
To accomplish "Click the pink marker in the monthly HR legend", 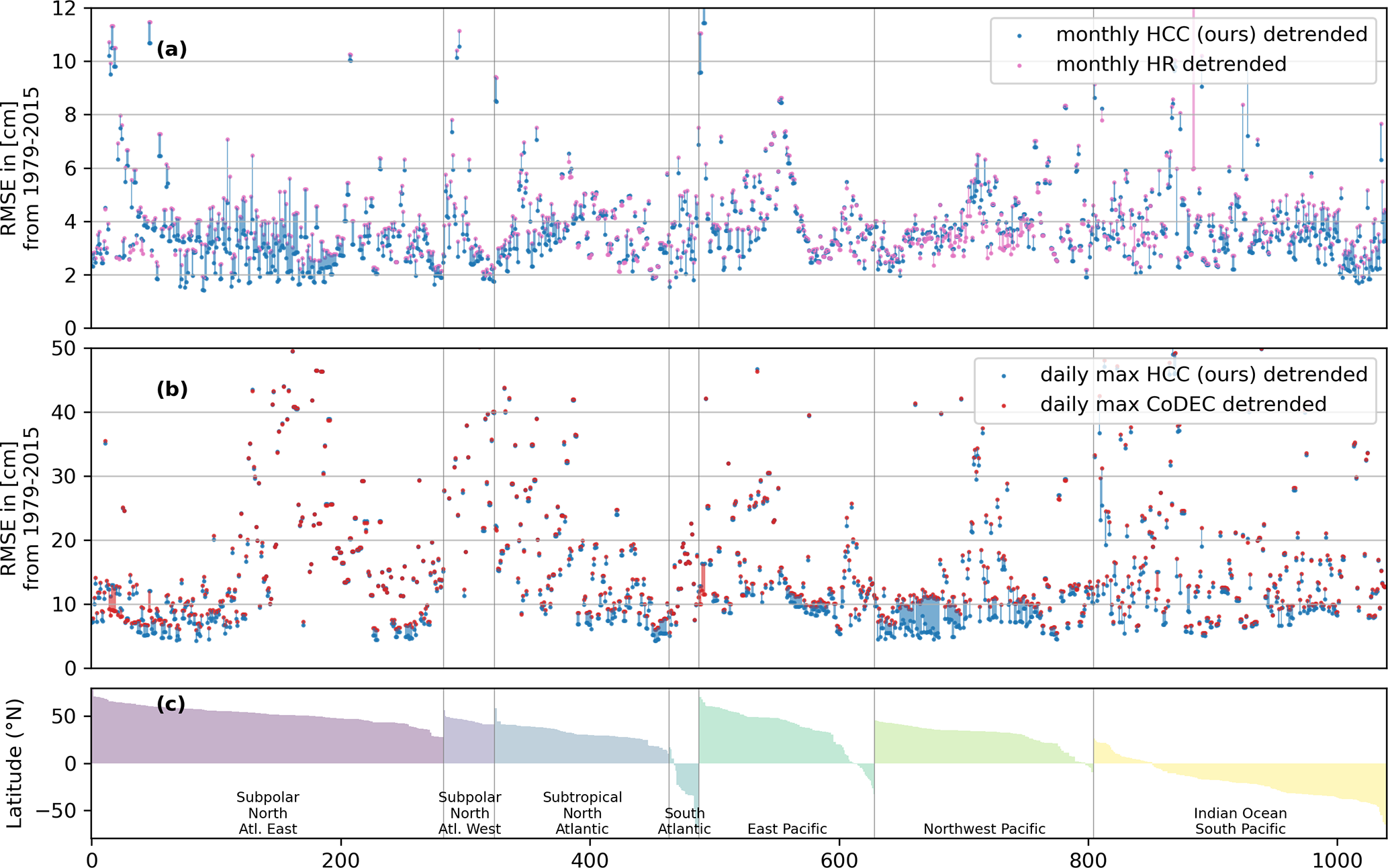I will coord(1019,65).
